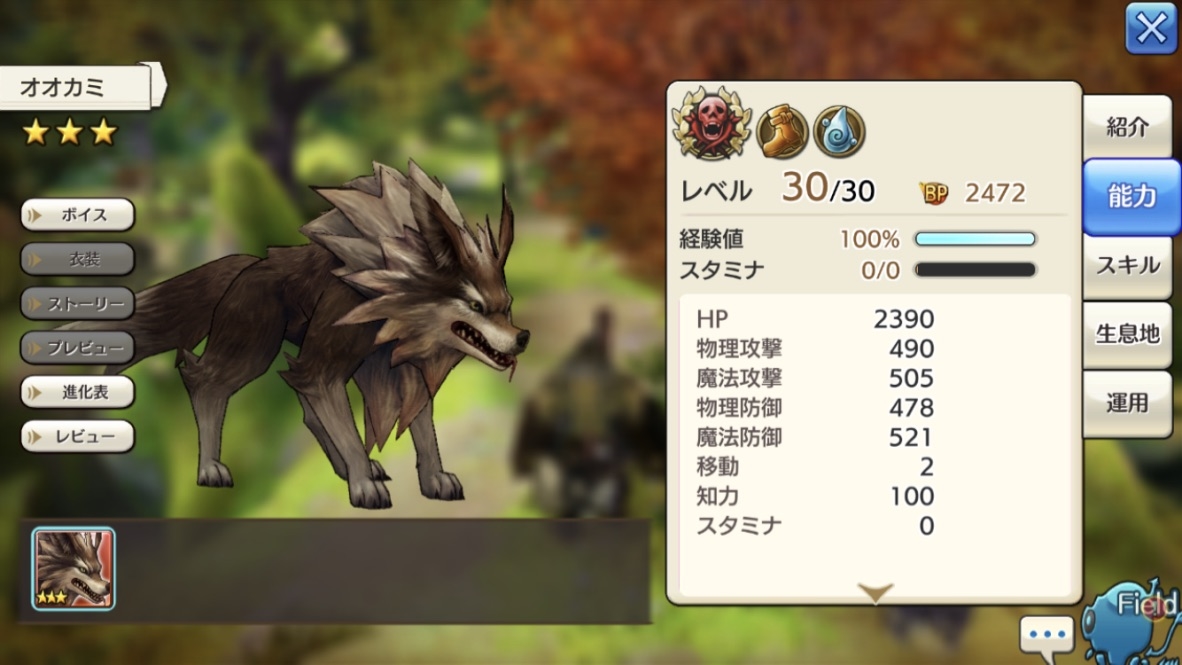Expand stats list with down chevron

click(875, 593)
